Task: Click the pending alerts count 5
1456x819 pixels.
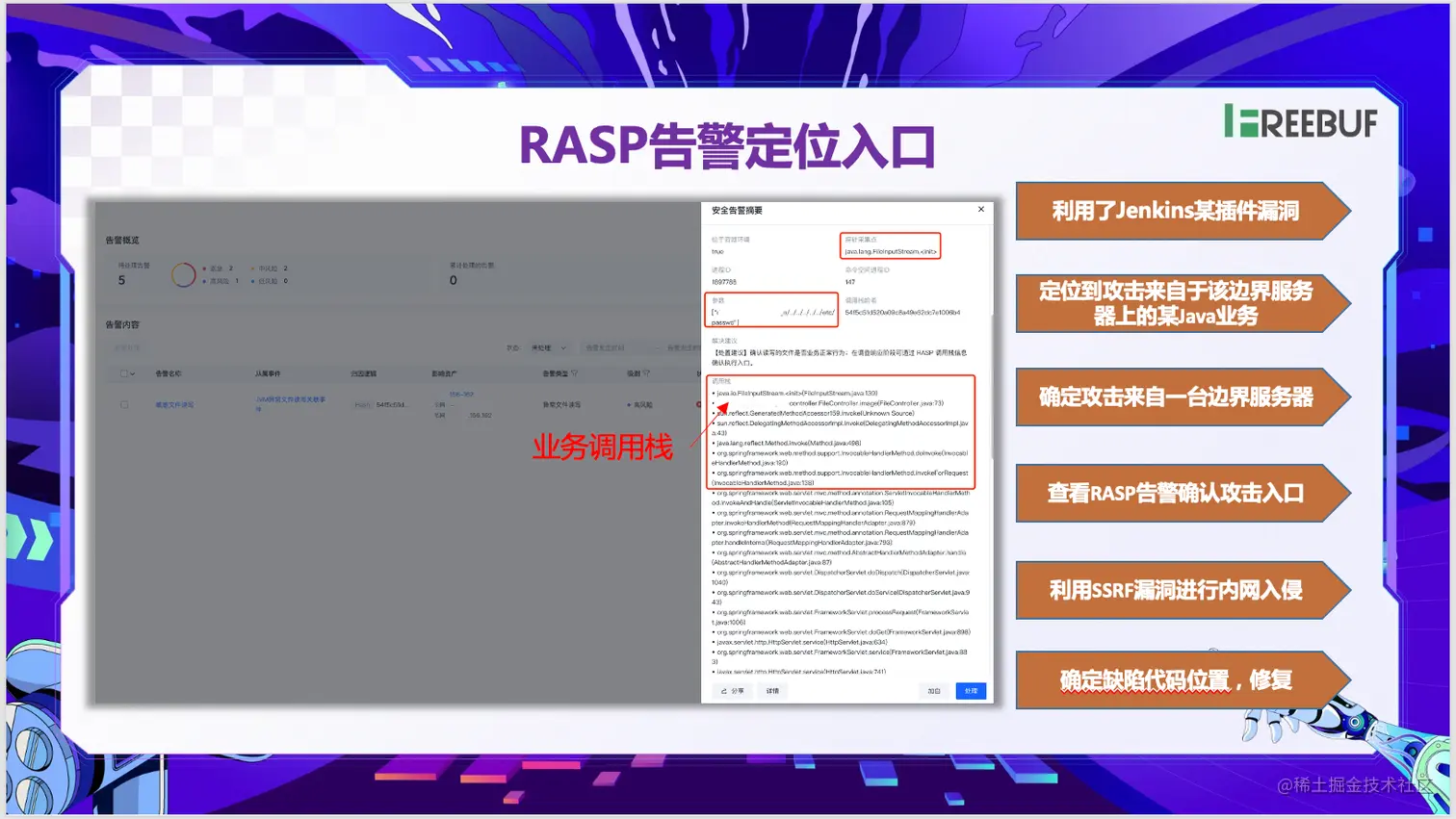Action: [x=121, y=280]
